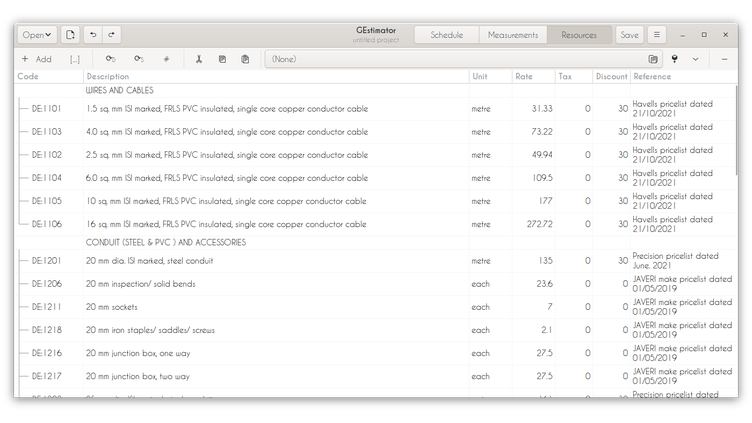Click the minus icon at toolbar end

725,59
